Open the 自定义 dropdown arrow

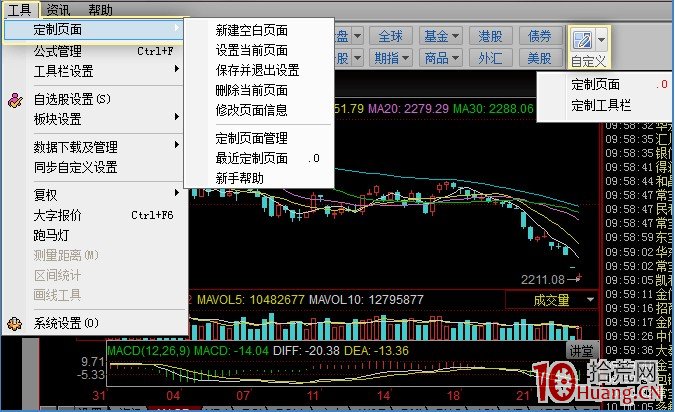(x=602, y=40)
